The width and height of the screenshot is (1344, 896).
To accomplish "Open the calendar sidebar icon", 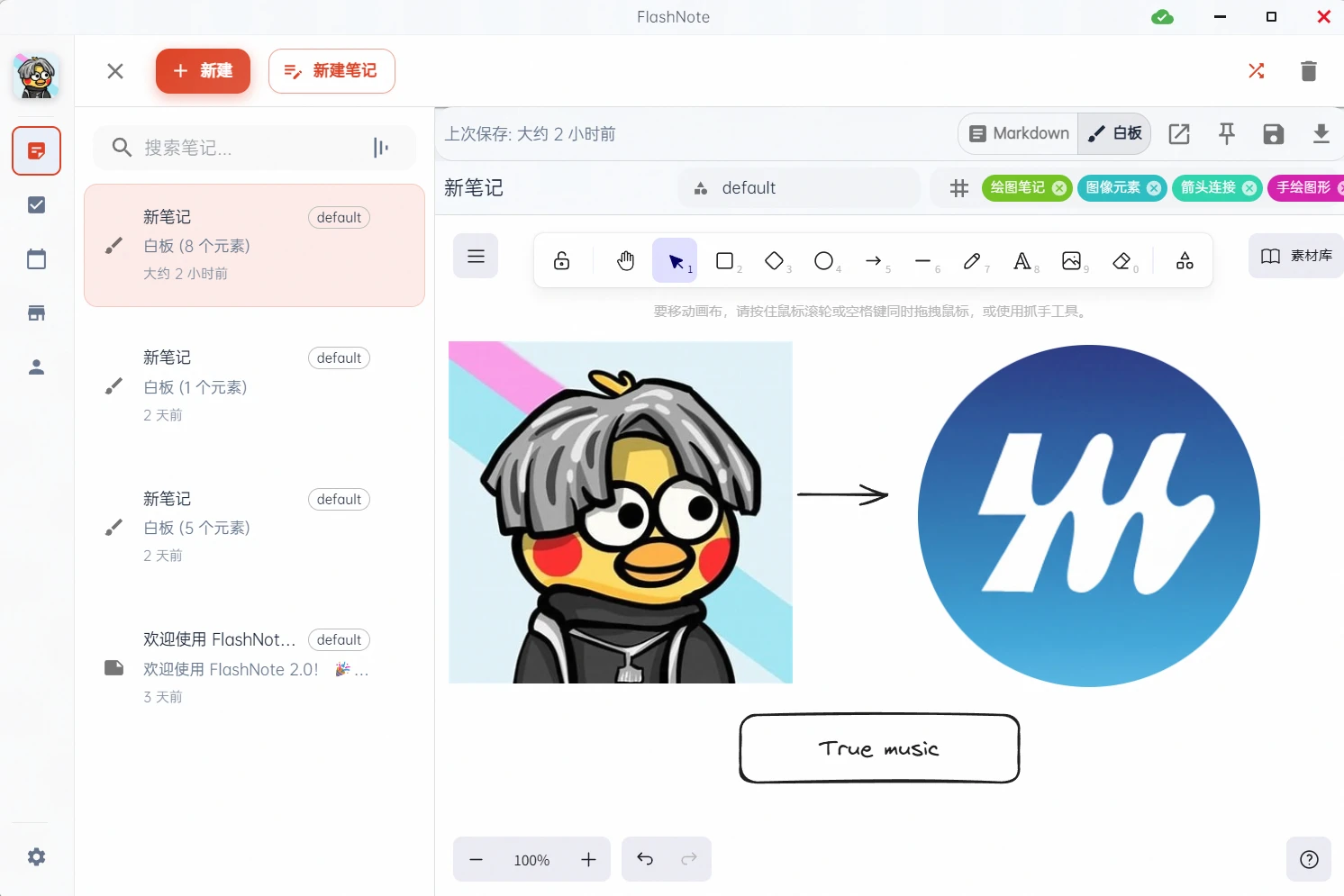I will pos(36,259).
